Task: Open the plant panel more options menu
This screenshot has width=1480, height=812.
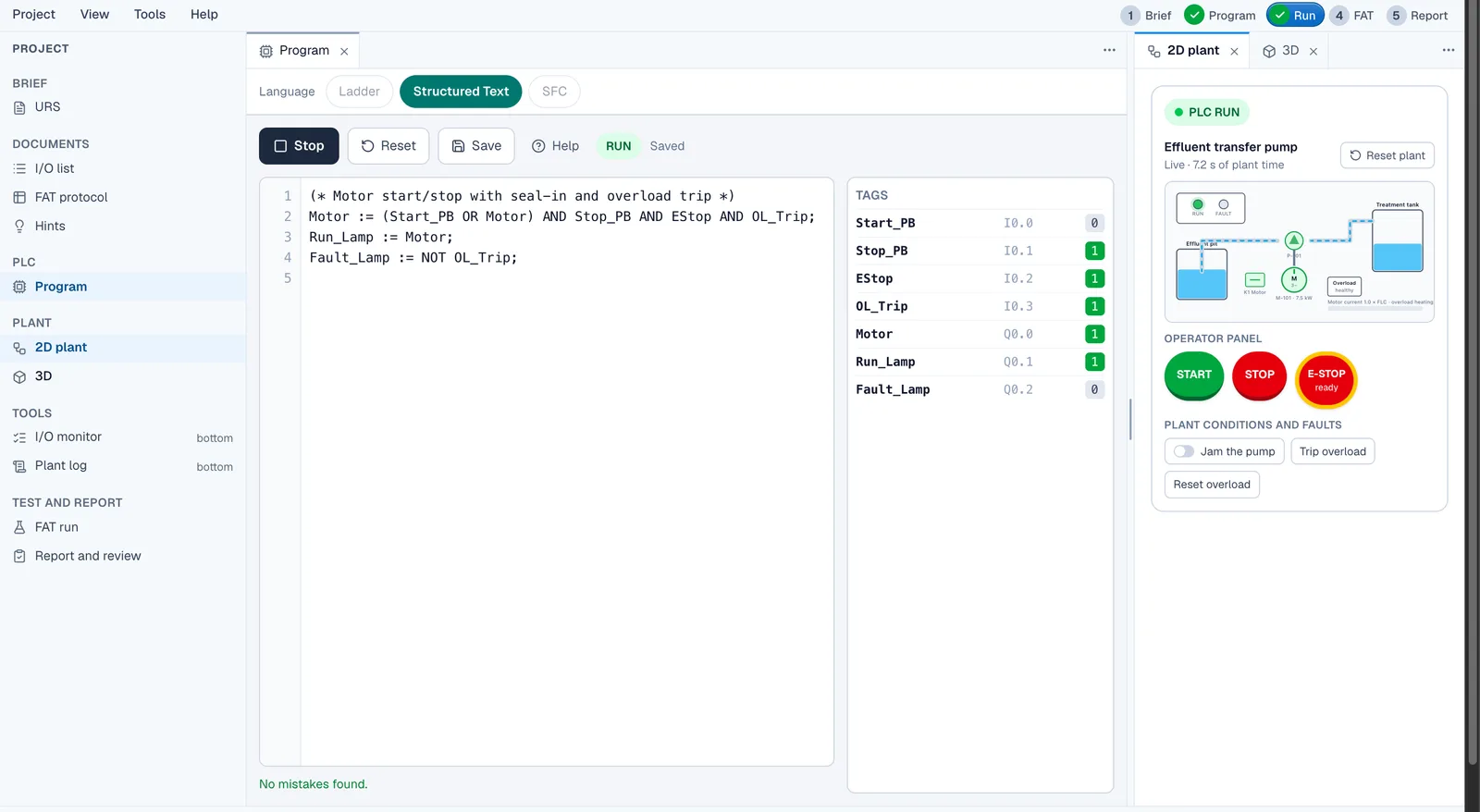Action: (x=1449, y=50)
